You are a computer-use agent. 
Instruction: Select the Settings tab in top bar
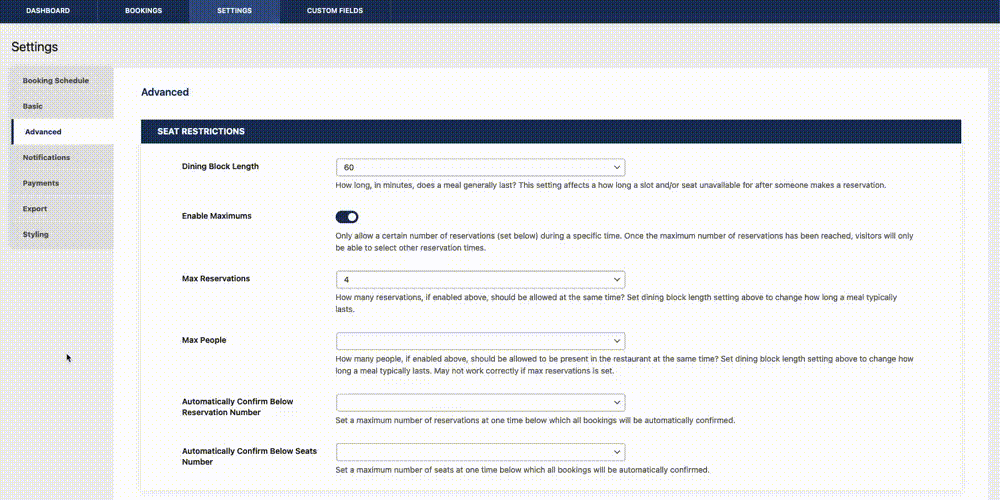point(234,11)
